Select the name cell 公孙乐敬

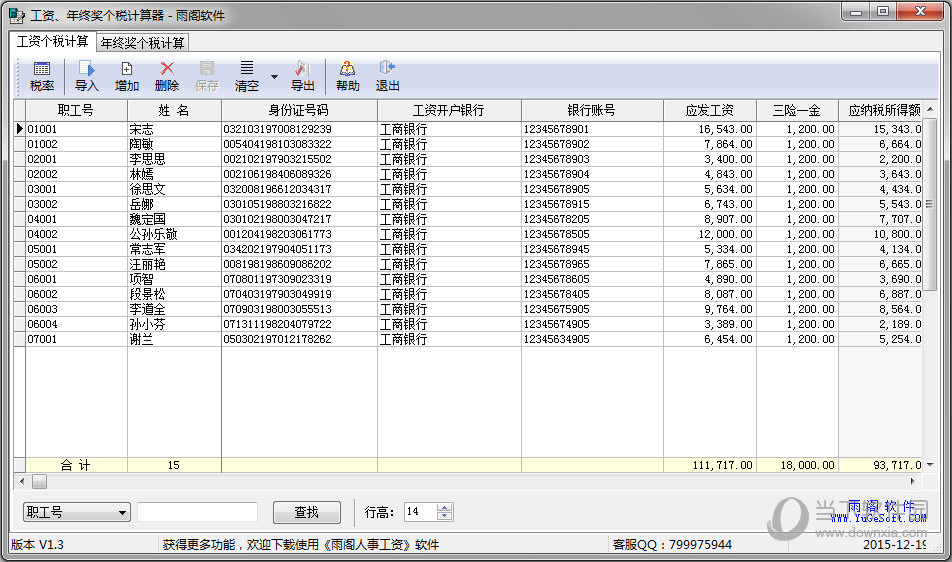coord(174,234)
